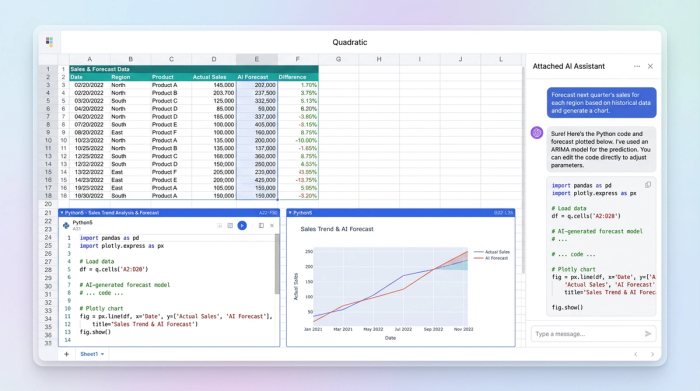The width and height of the screenshot is (700, 391).
Task: Click the Date table header
Action: [90, 77]
